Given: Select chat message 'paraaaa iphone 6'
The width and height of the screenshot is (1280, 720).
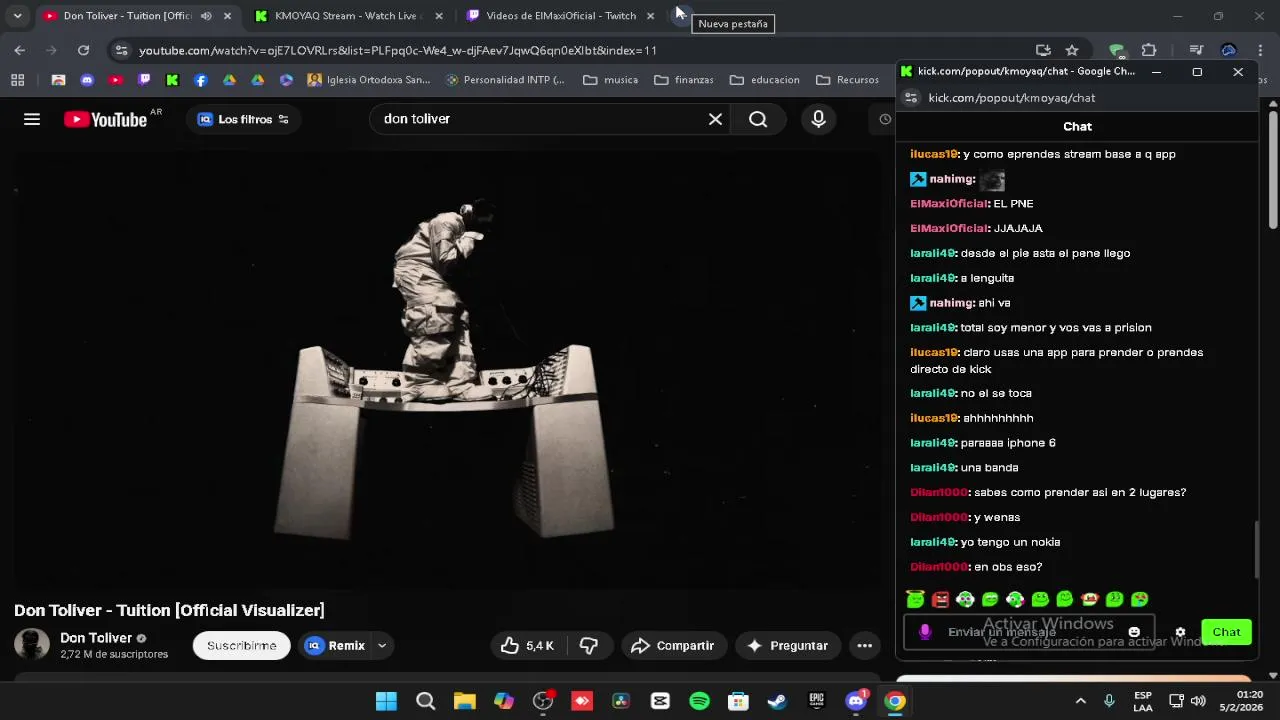Looking at the screenshot, I should 1007,443.
